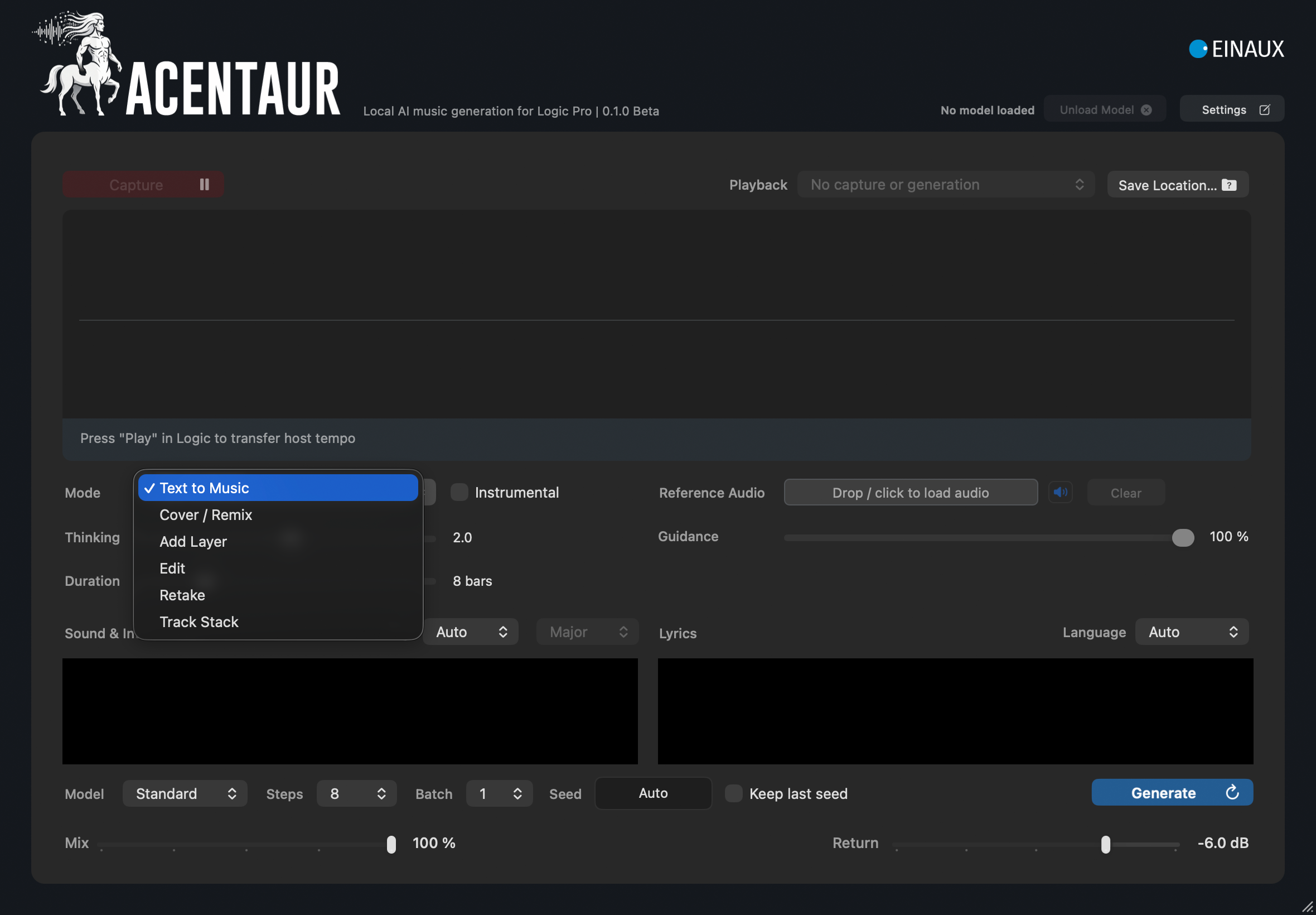Click the Return level slider handle
The width and height of the screenshot is (1316, 915).
click(1105, 844)
